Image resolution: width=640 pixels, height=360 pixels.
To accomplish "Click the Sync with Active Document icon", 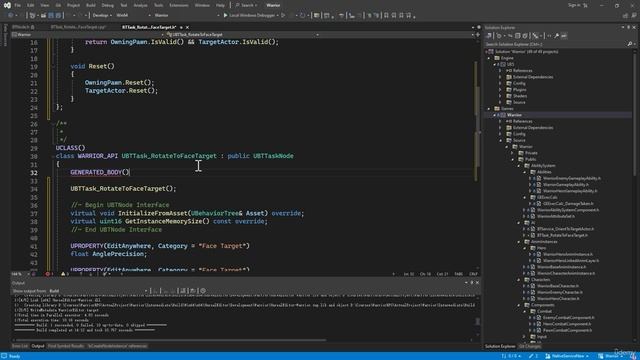I will pyautogui.click(x=510, y=36).
